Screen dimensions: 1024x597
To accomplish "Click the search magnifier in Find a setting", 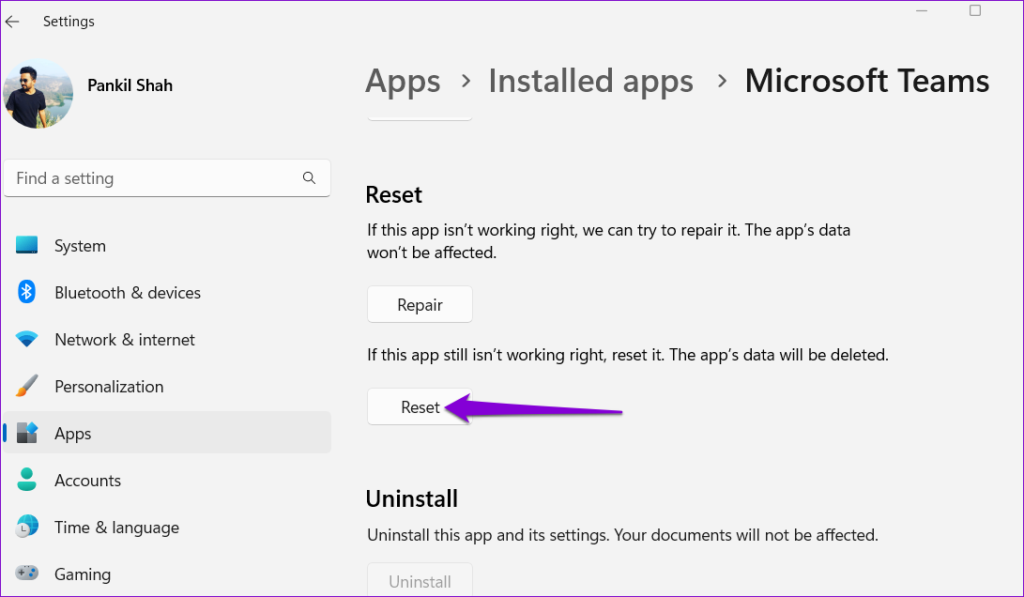I will [310, 177].
